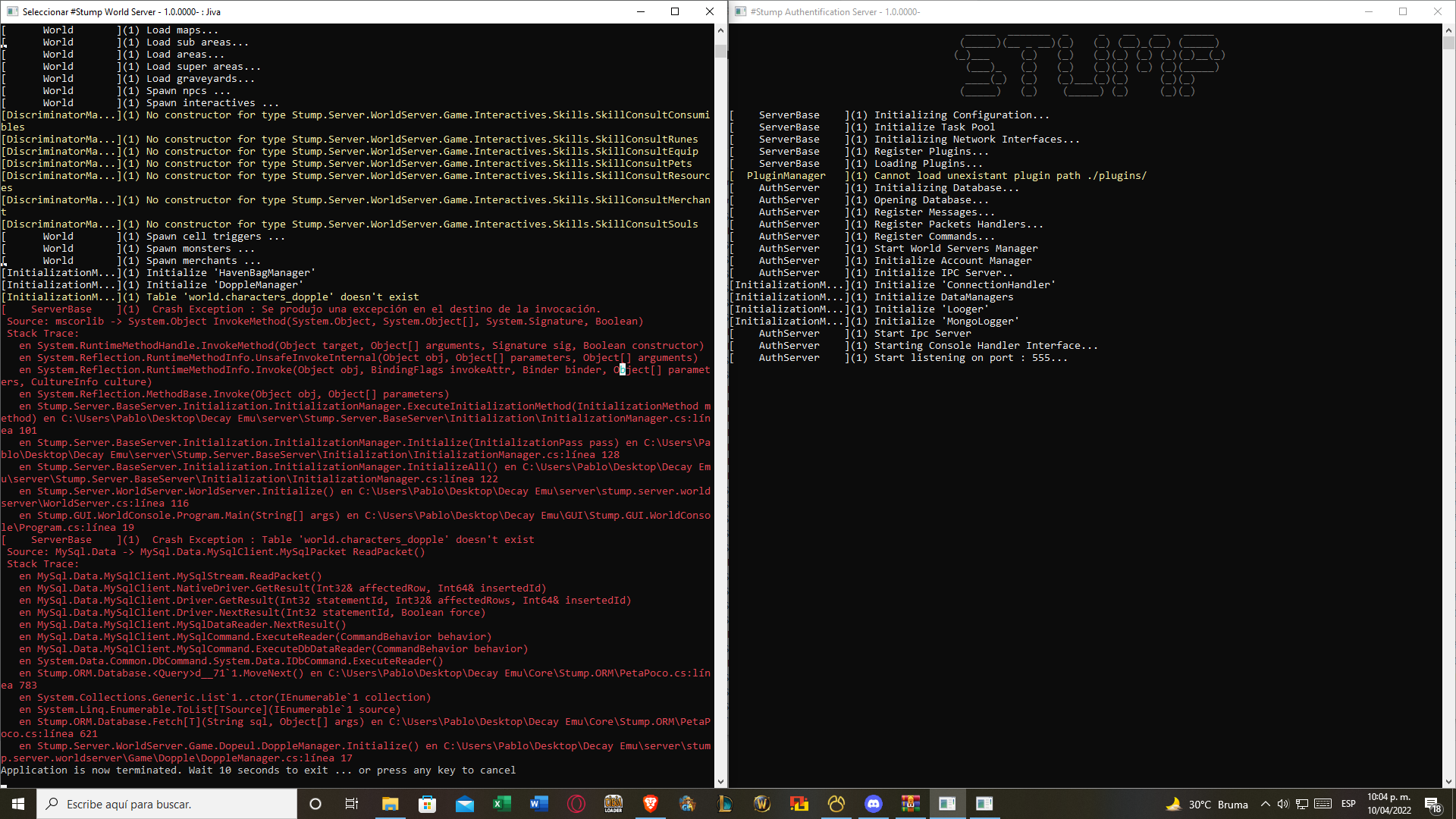The height and width of the screenshot is (819, 1456).
Task: Open Discord from the taskbar
Action: point(873,804)
